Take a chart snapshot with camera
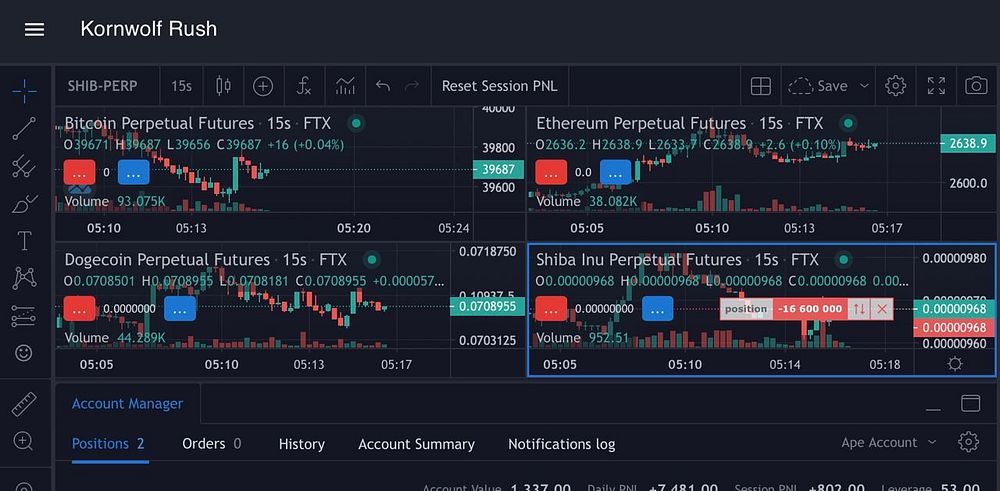This screenshot has height=491, width=1000. tap(976, 85)
